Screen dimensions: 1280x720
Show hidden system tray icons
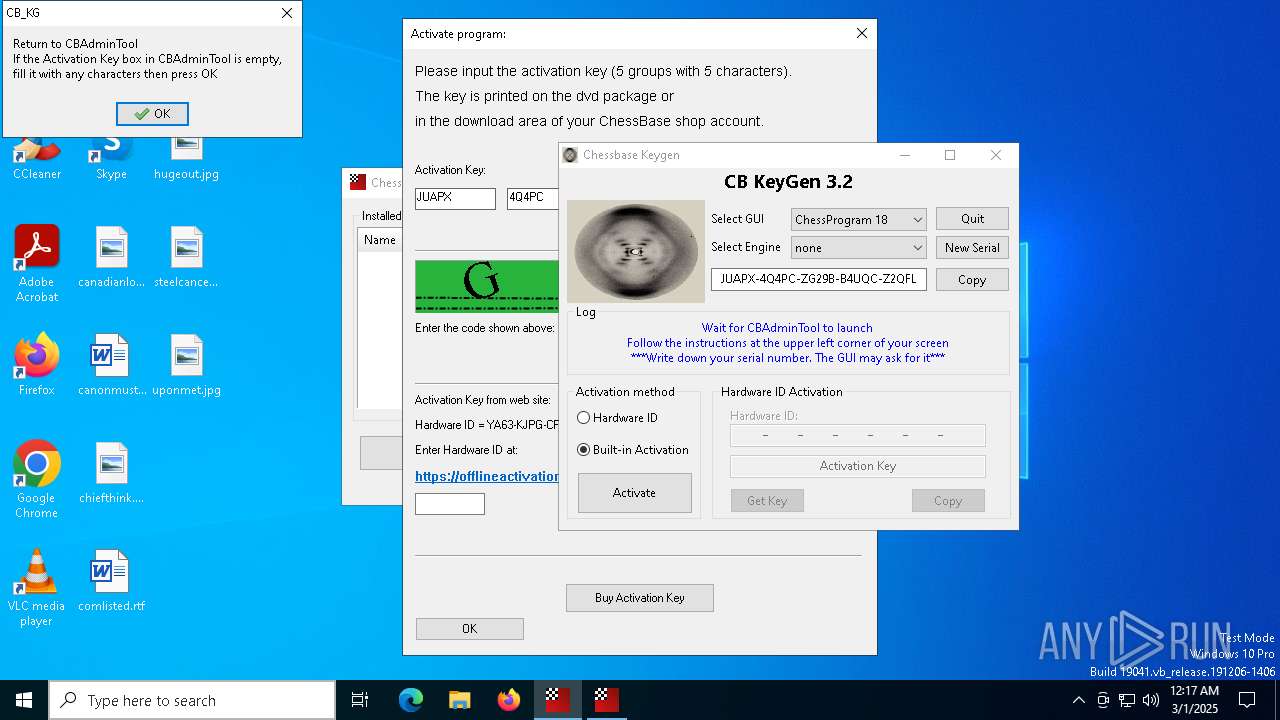tap(1078, 700)
